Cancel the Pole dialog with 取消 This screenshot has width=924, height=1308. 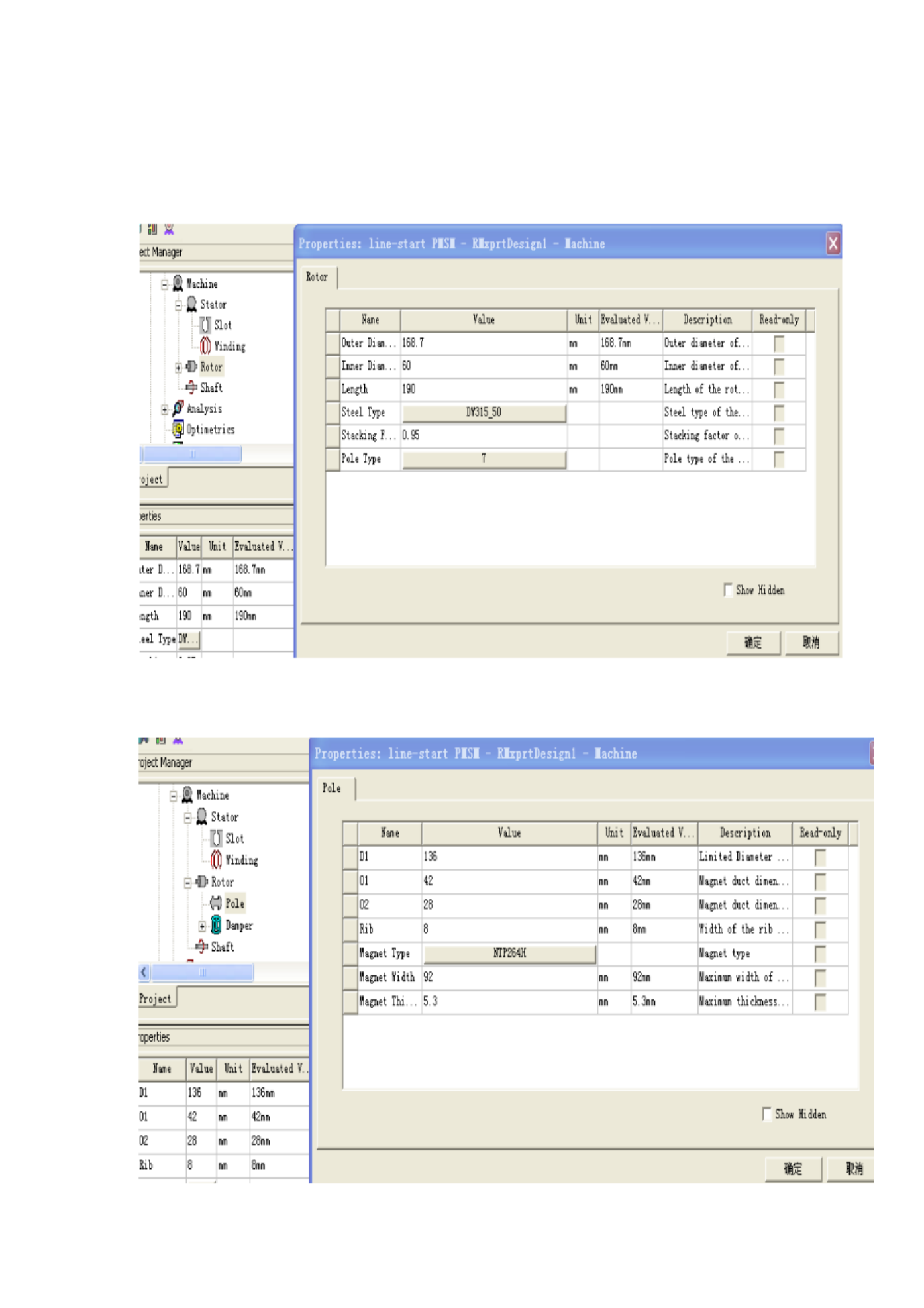pos(852,1169)
